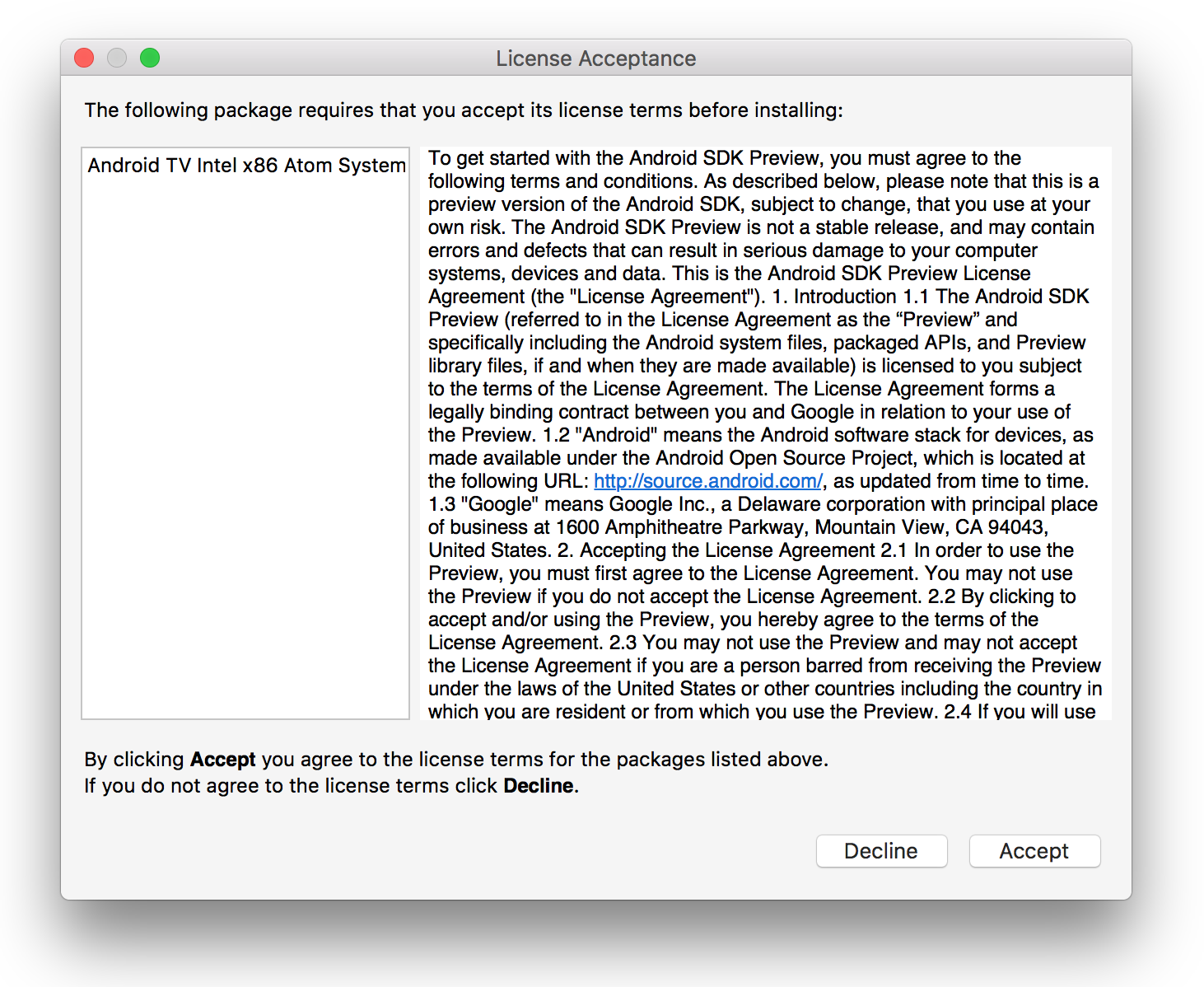The width and height of the screenshot is (1204, 987).
Task: Click the License Acceptance window title
Action: [x=595, y=58]
